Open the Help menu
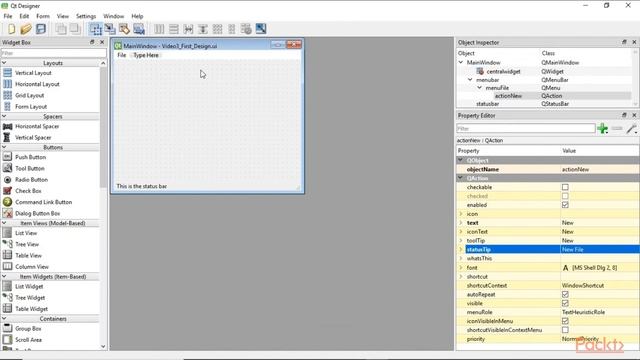640x360 pixels. point(137,16)
